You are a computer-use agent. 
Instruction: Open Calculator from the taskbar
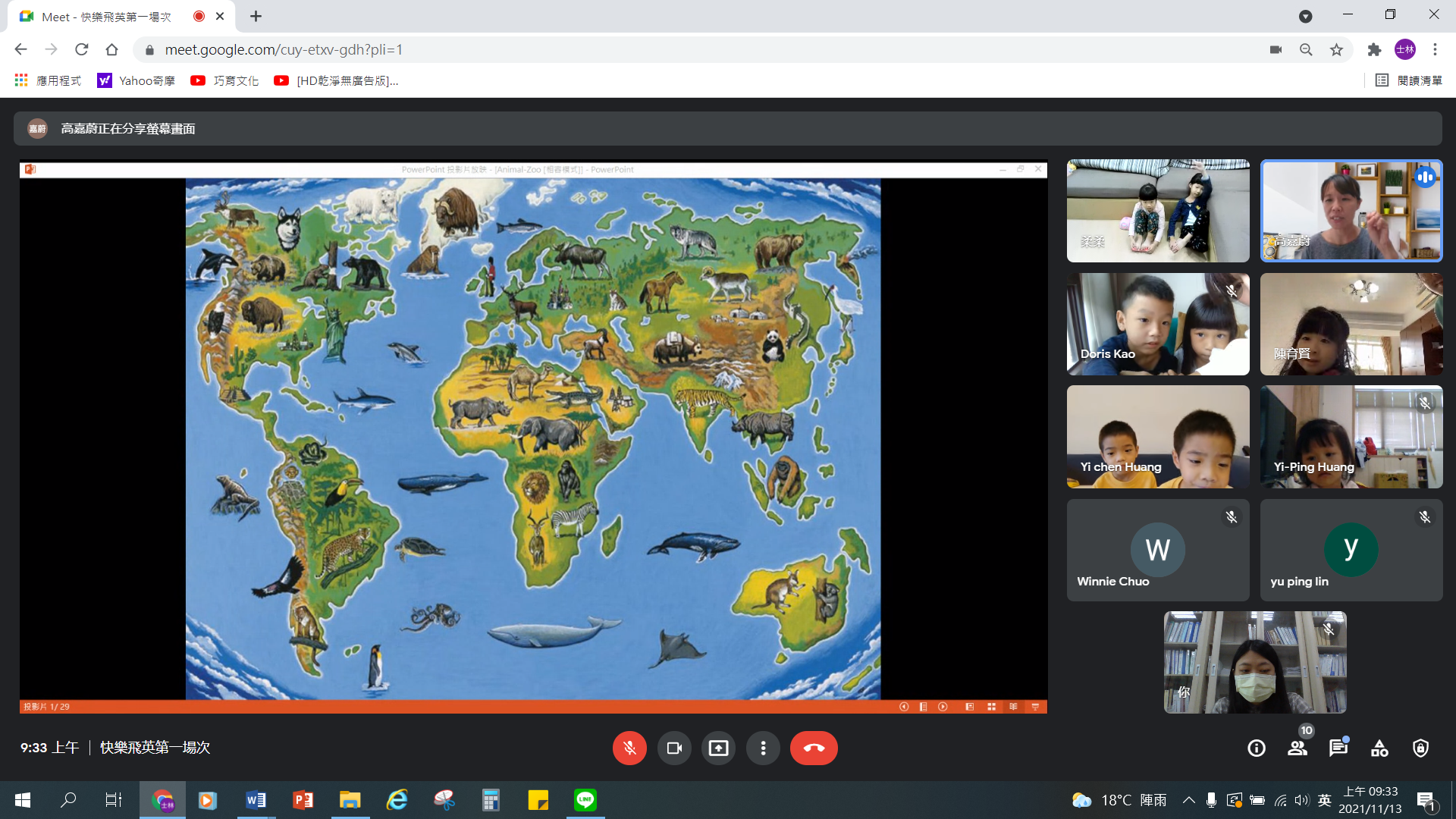(491, 800)
